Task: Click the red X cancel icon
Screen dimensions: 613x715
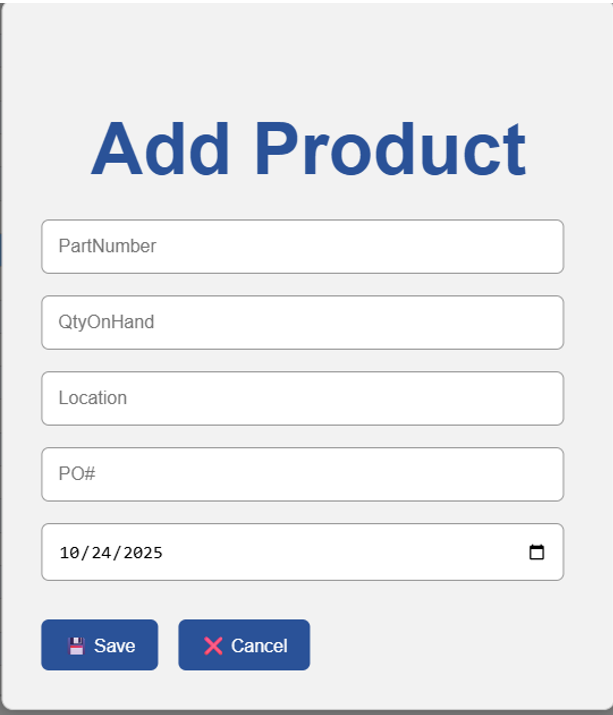Action: (213, 646)
